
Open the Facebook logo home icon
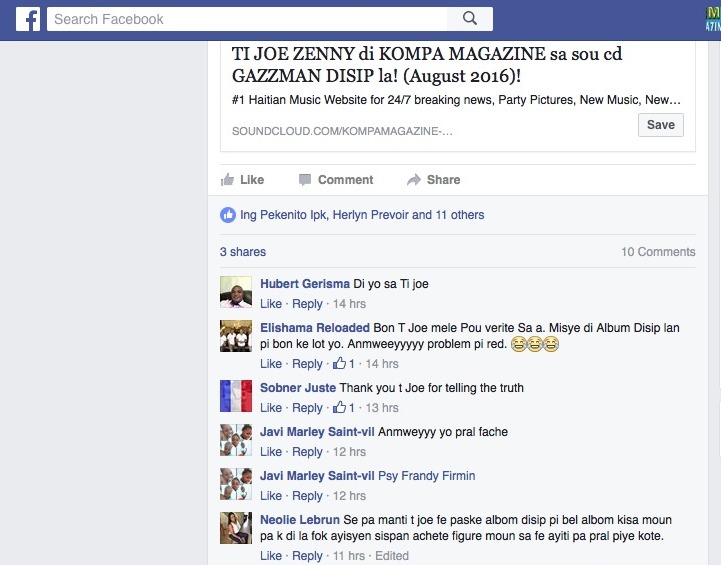[x=28, y=19]
